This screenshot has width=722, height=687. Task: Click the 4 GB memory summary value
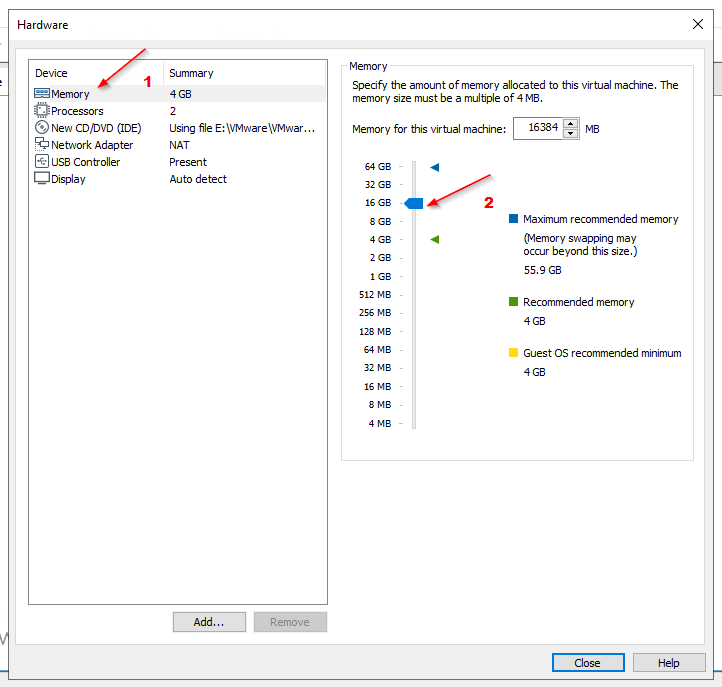[180, 94]
